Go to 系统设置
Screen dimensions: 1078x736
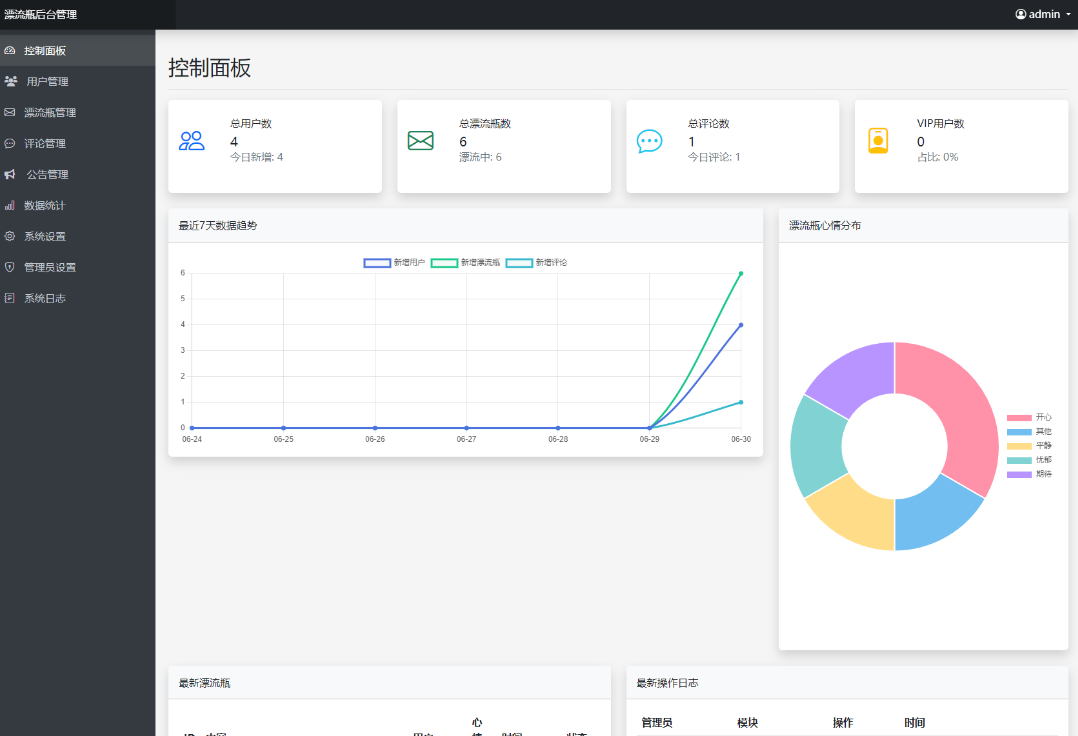pyautogui.click(x=78, y=236)
